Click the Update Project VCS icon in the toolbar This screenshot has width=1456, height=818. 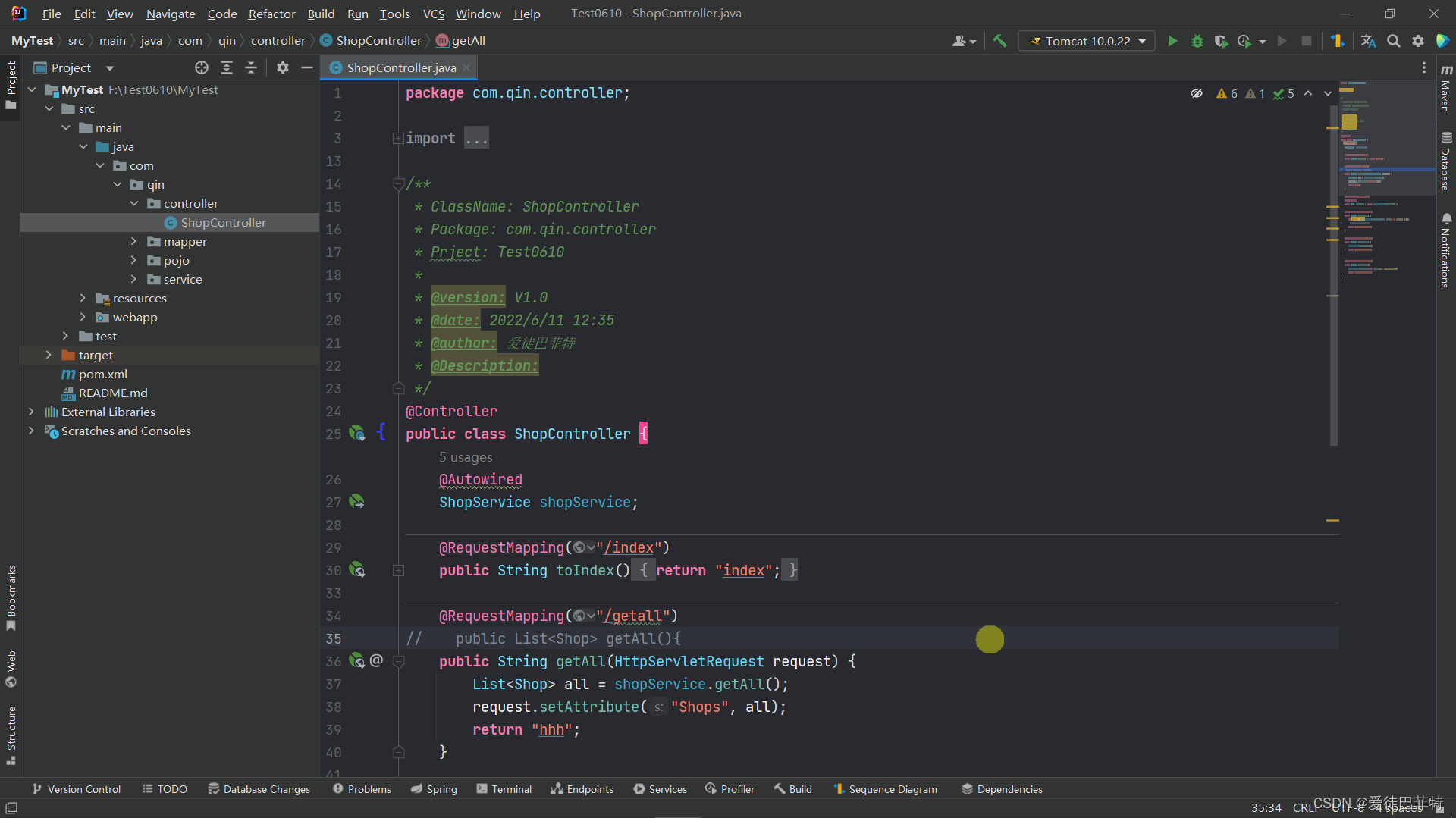(x=1337, y=41)
